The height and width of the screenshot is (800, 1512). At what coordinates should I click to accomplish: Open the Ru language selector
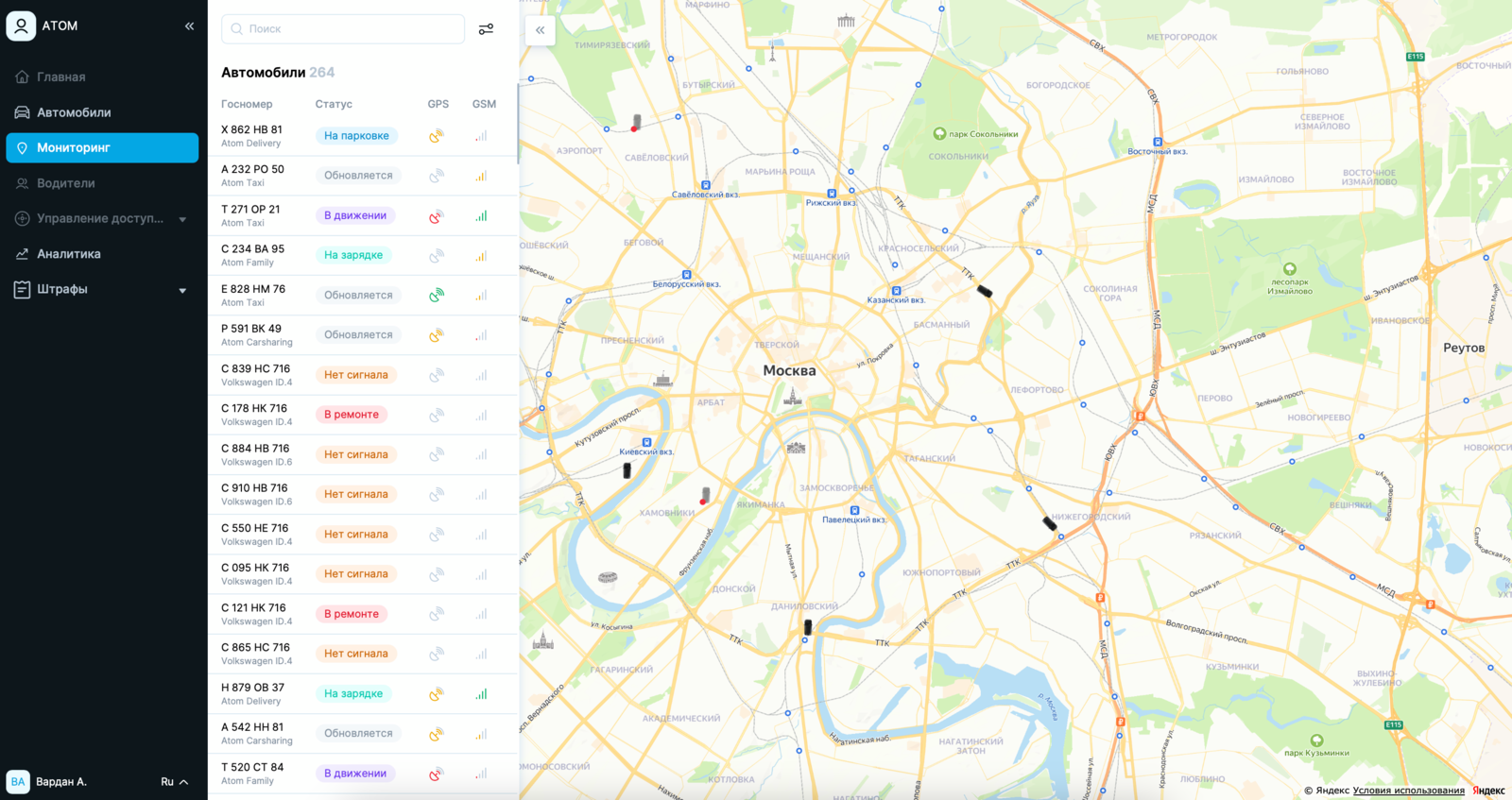pos(174,782)
